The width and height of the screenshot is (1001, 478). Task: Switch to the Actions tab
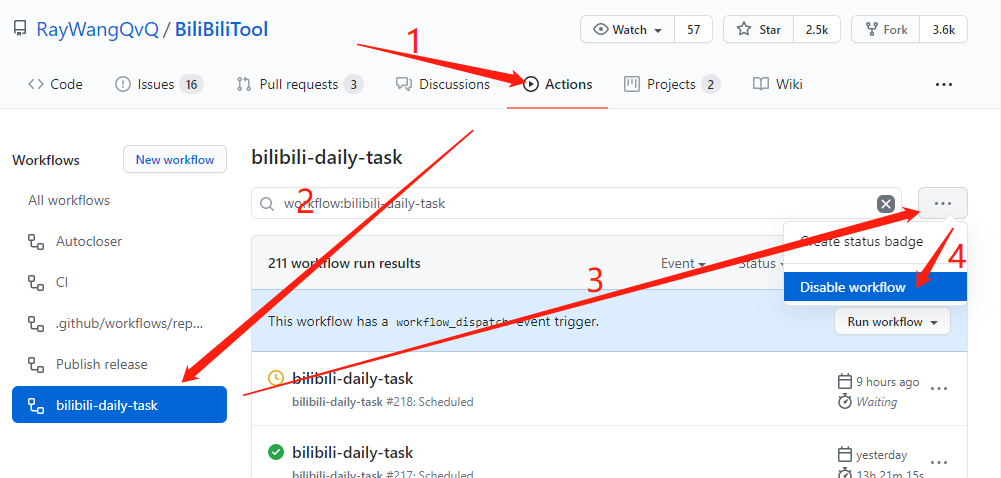point(558,85)
